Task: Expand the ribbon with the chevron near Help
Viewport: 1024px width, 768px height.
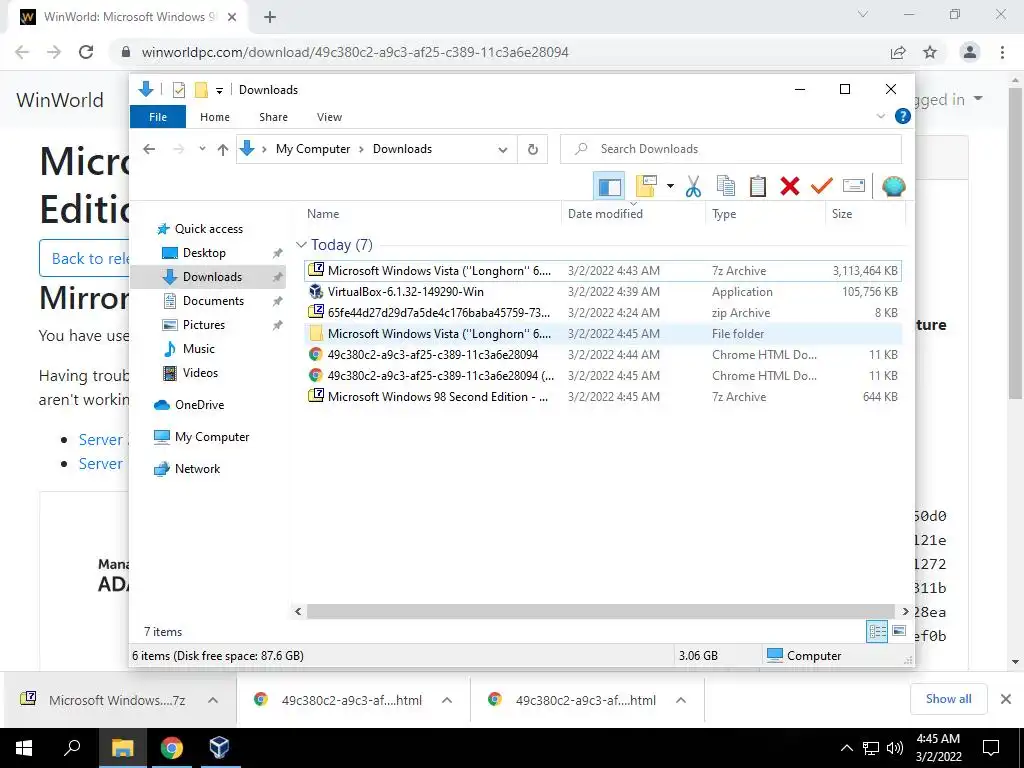Action: point(880,116)
